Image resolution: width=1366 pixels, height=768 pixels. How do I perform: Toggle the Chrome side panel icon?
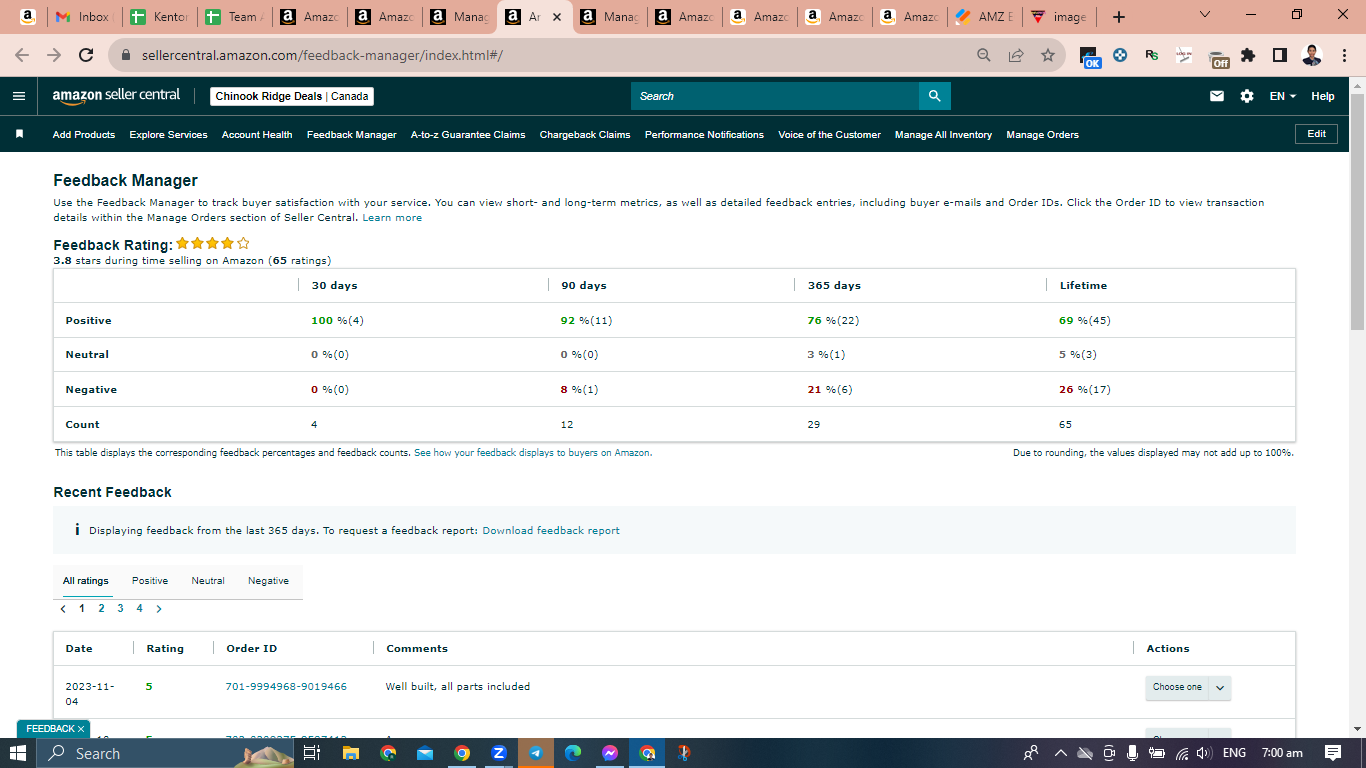click(x=1280, y=55)
